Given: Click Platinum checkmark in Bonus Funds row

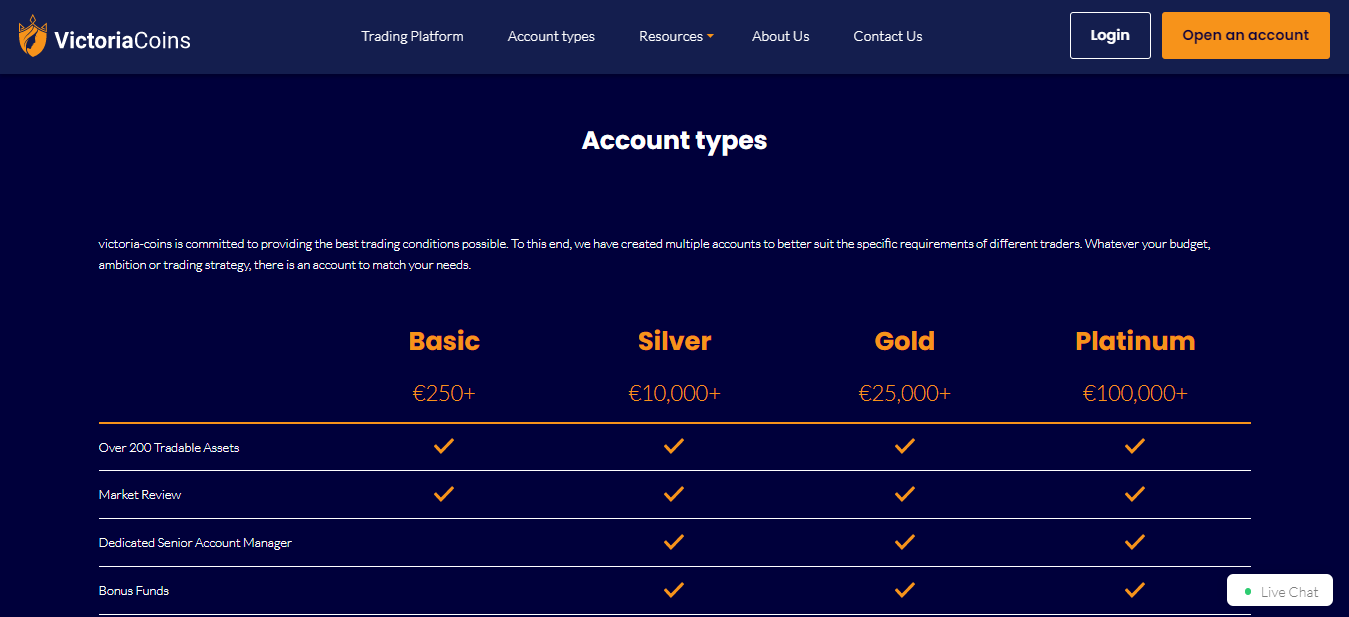Looking at the screenshot, I should click(x=1134, y=590).
